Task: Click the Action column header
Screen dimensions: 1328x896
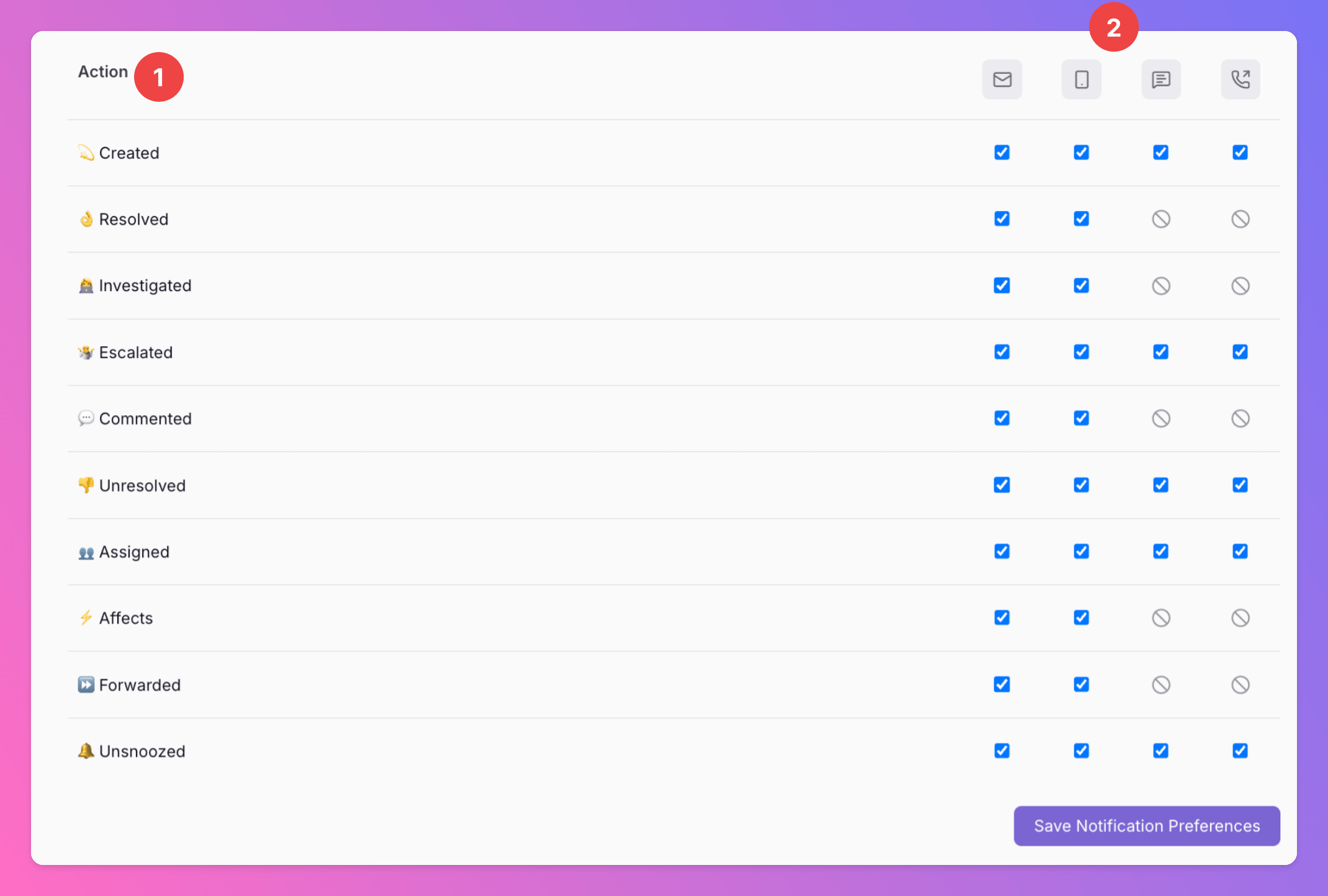Action: pos(103,72)
